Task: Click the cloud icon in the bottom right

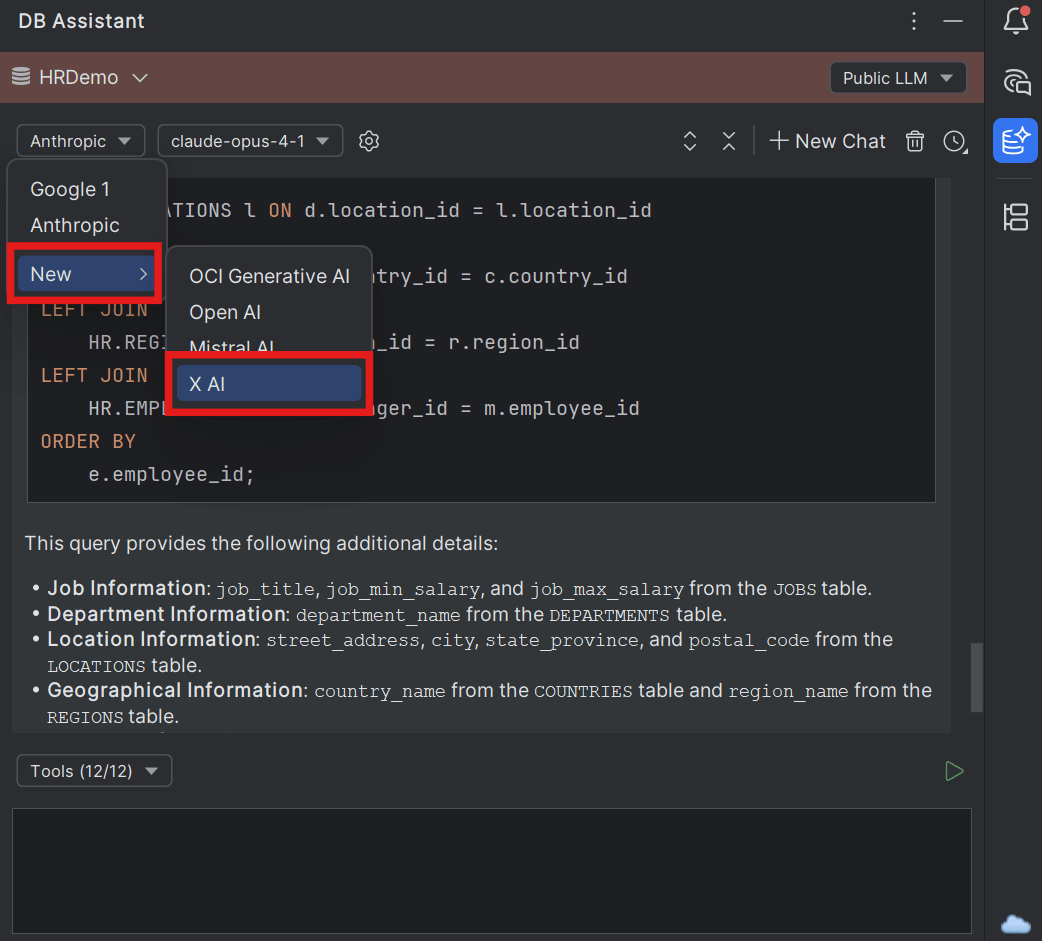Action: tap(1015, 922)
